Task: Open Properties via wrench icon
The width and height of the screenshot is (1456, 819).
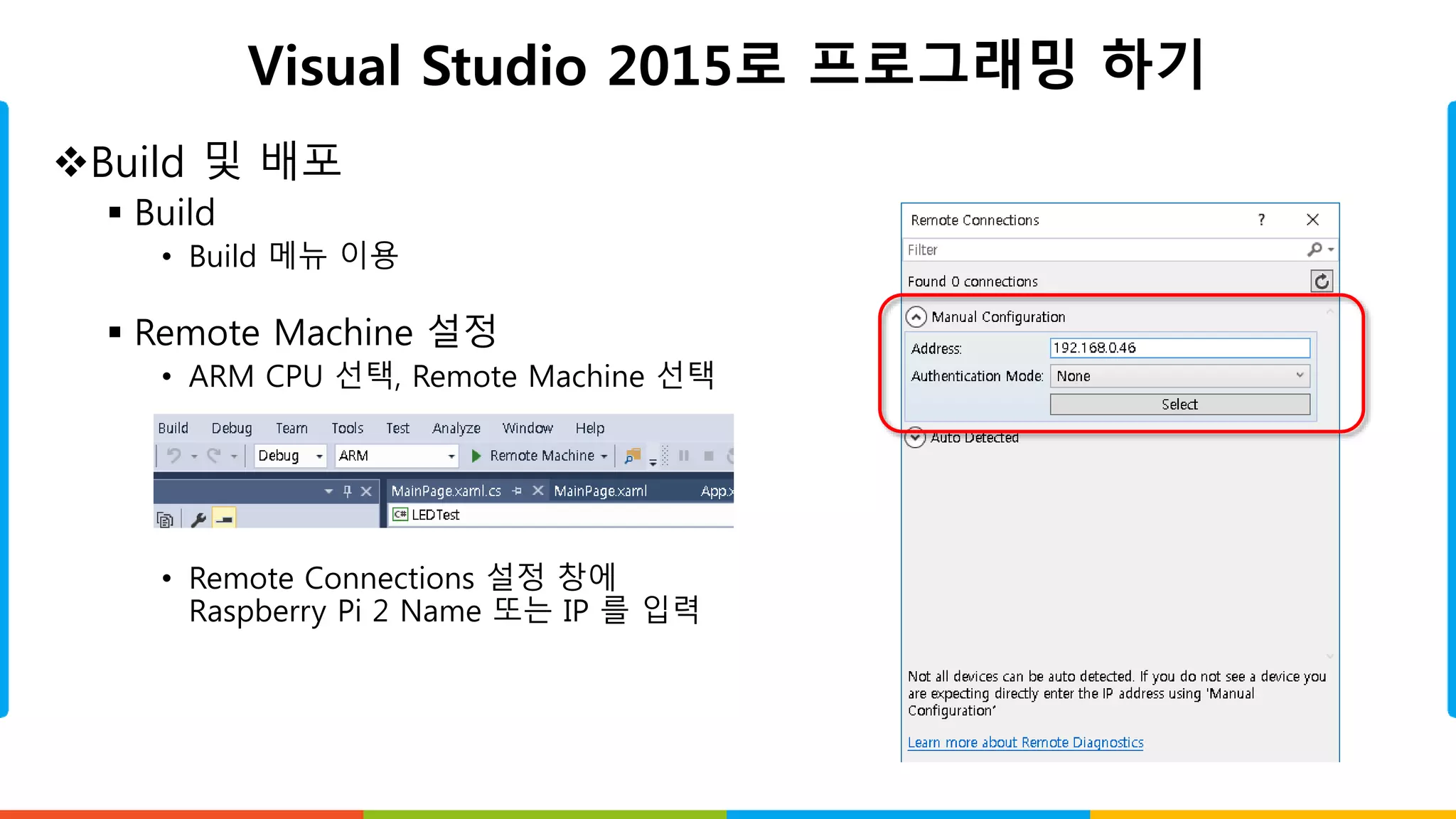Action: [198, 520]
